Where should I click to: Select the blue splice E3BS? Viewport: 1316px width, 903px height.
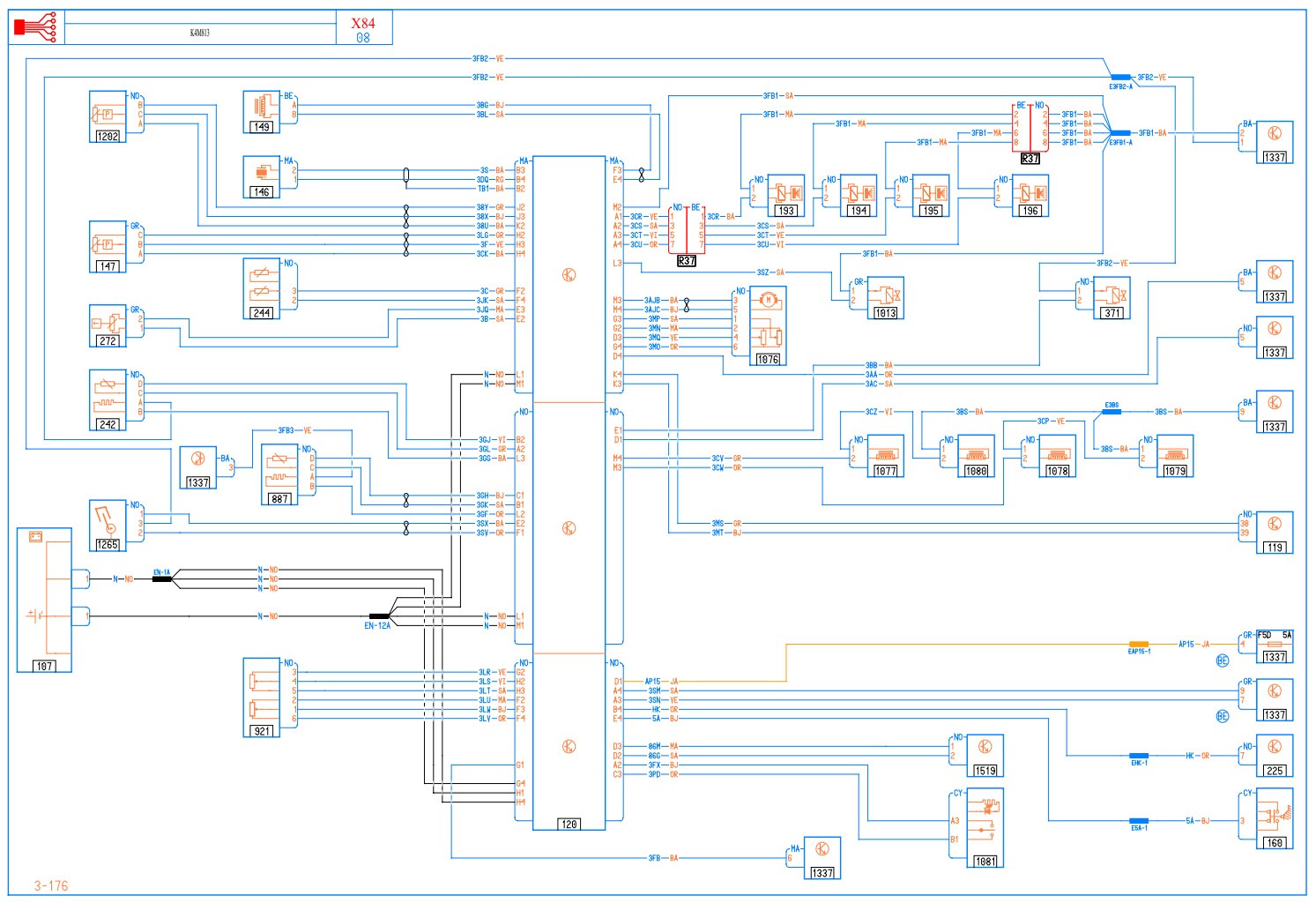(x=1112, y=412)
